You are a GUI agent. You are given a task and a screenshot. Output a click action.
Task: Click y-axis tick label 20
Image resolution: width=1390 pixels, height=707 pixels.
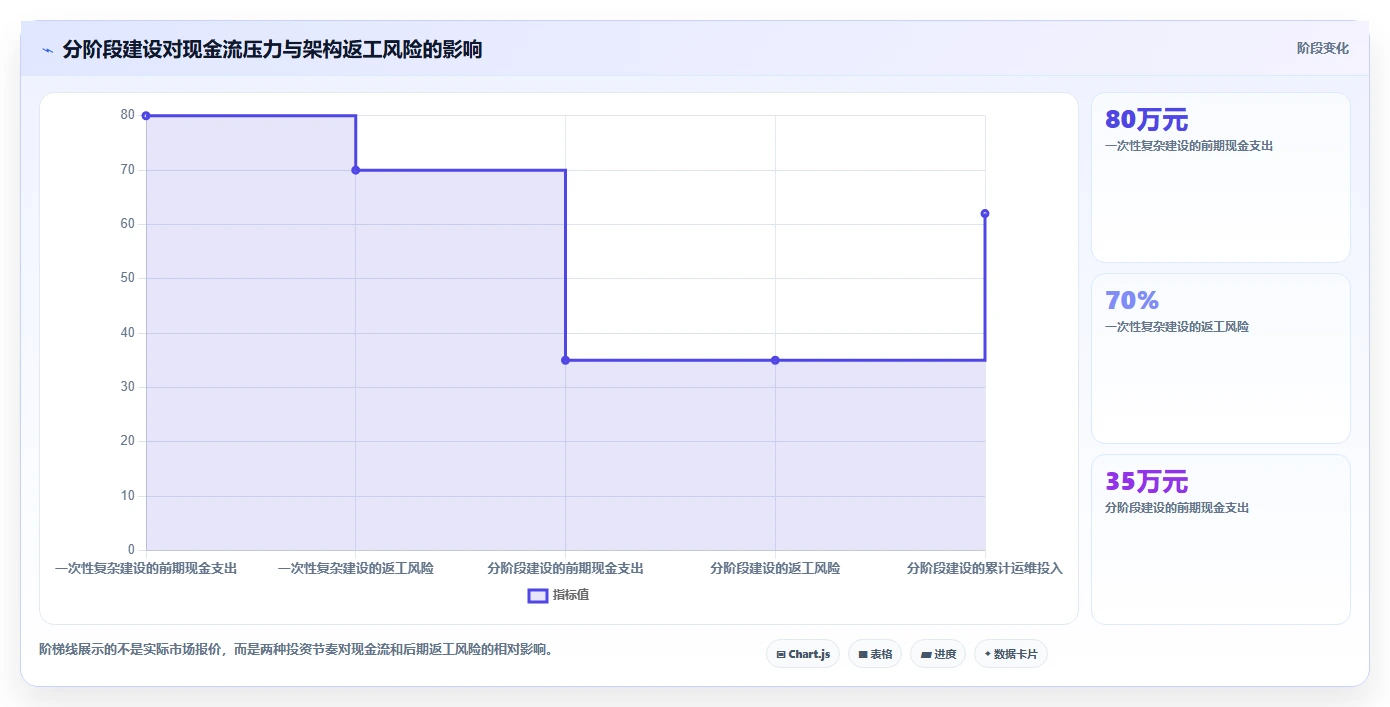click(x=127, y=441)
